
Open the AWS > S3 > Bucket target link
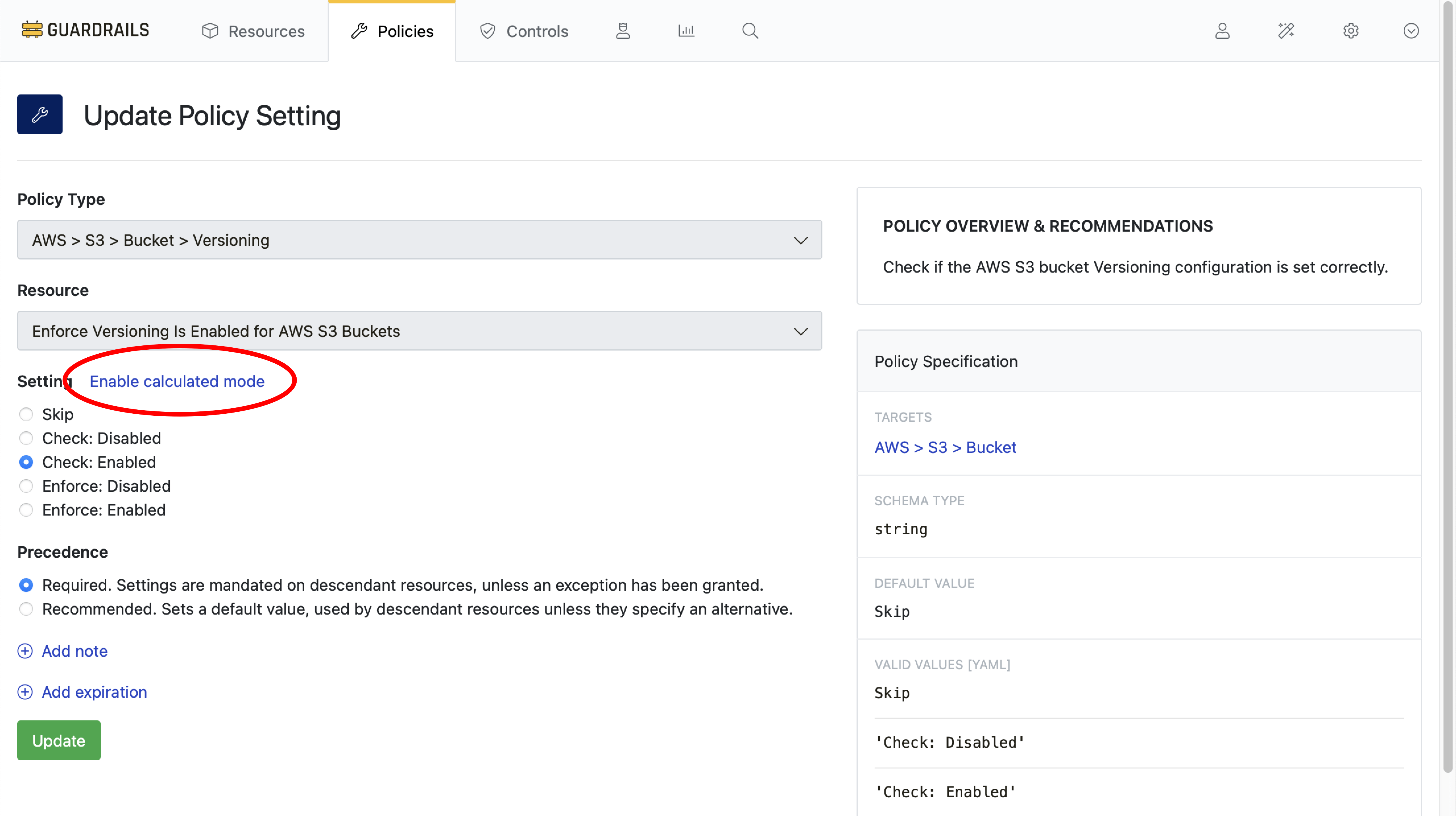(945, 447)
